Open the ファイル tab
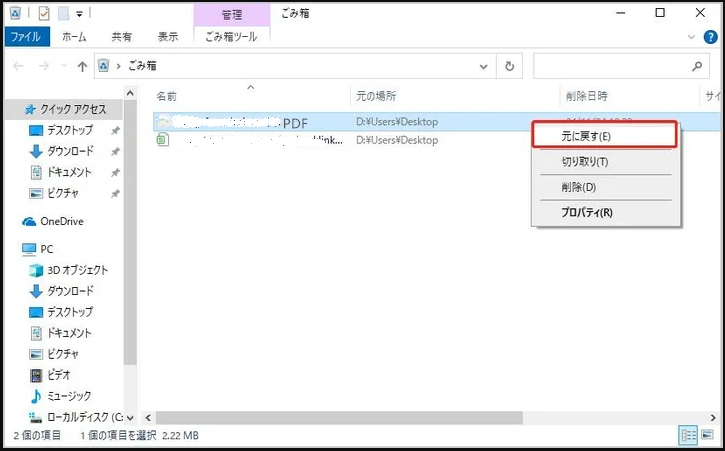Screen dimensions: 725x451 [26, 37]
